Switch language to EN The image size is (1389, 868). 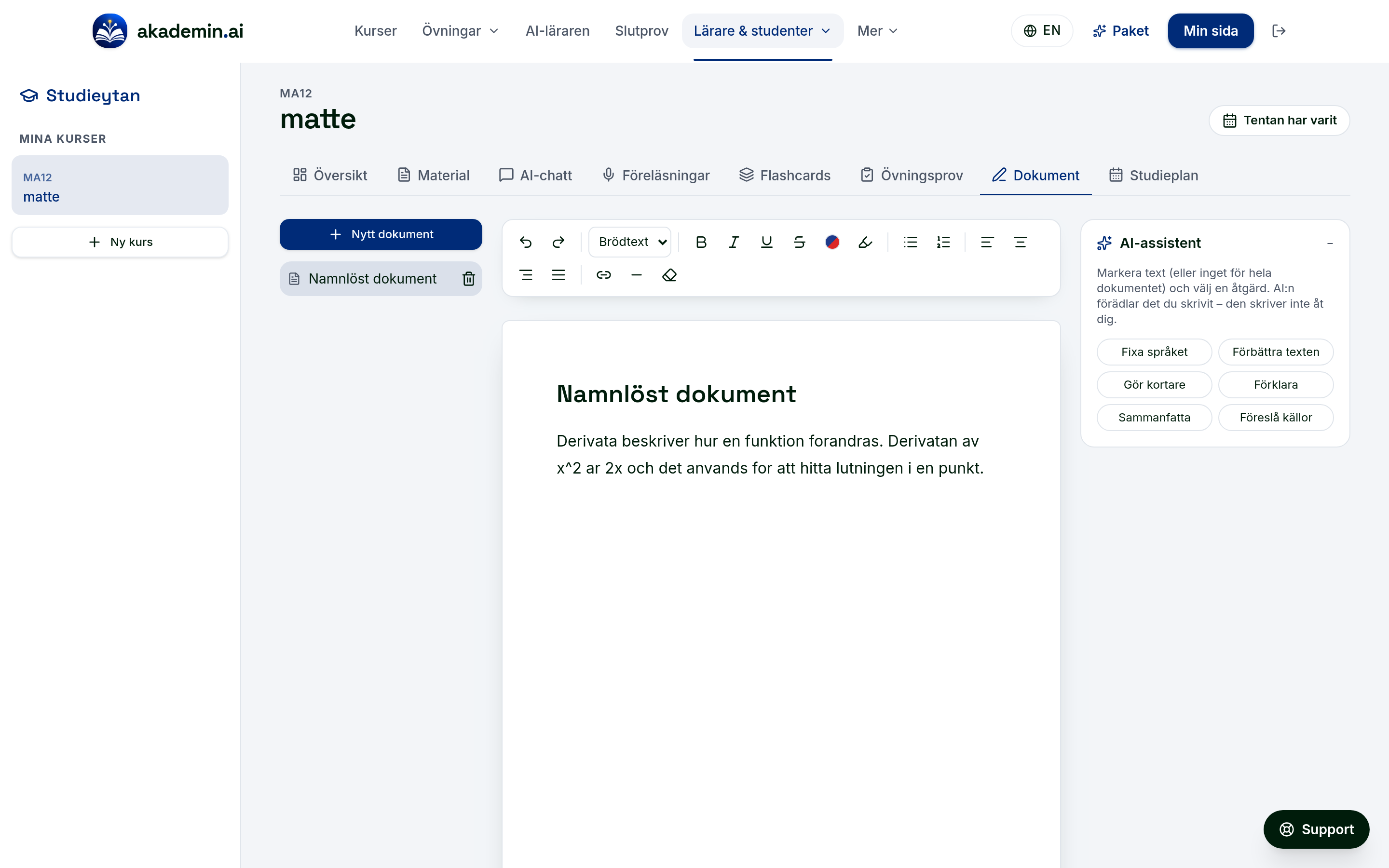pos(1042,31)
